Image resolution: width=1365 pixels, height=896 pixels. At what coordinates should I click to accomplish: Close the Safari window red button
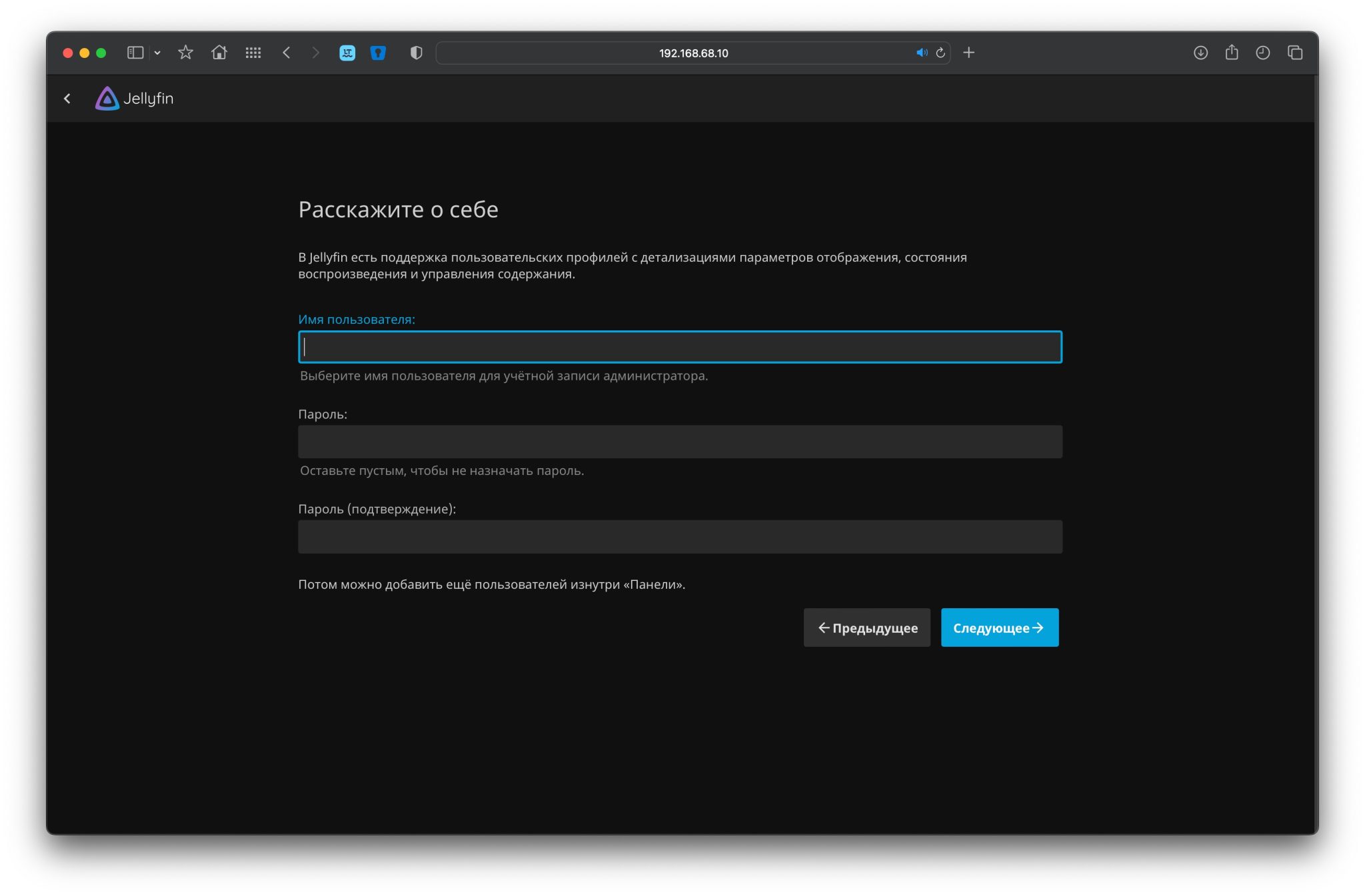click(68, 53)
